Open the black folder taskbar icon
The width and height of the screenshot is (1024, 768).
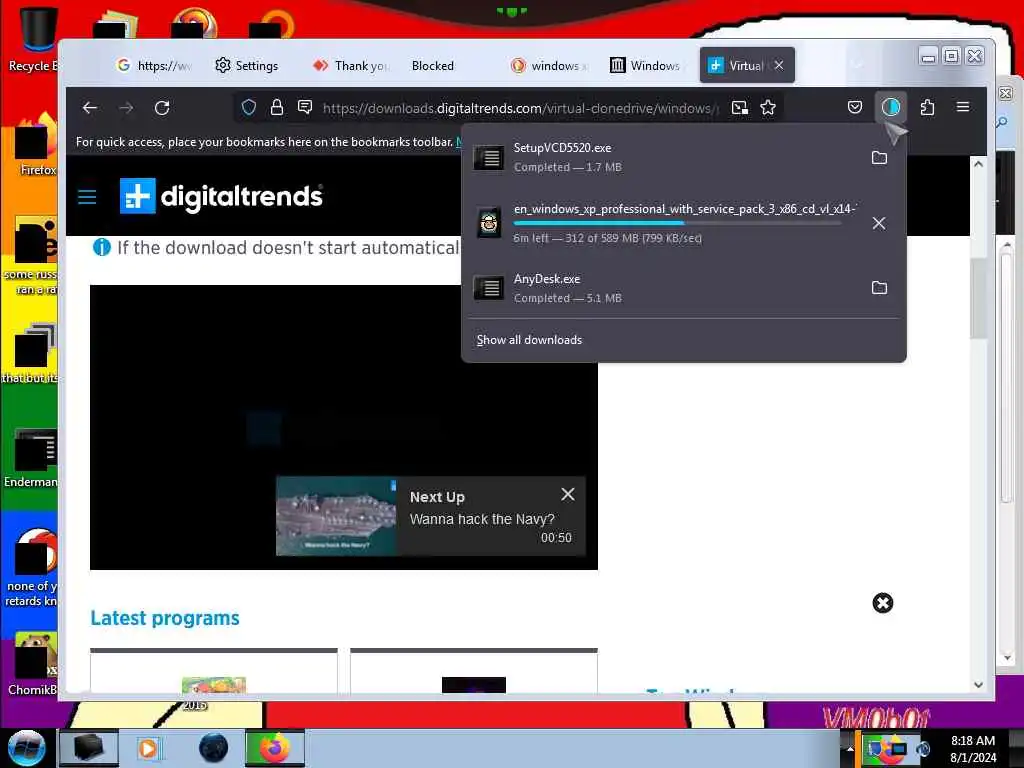tap(89, 748)
